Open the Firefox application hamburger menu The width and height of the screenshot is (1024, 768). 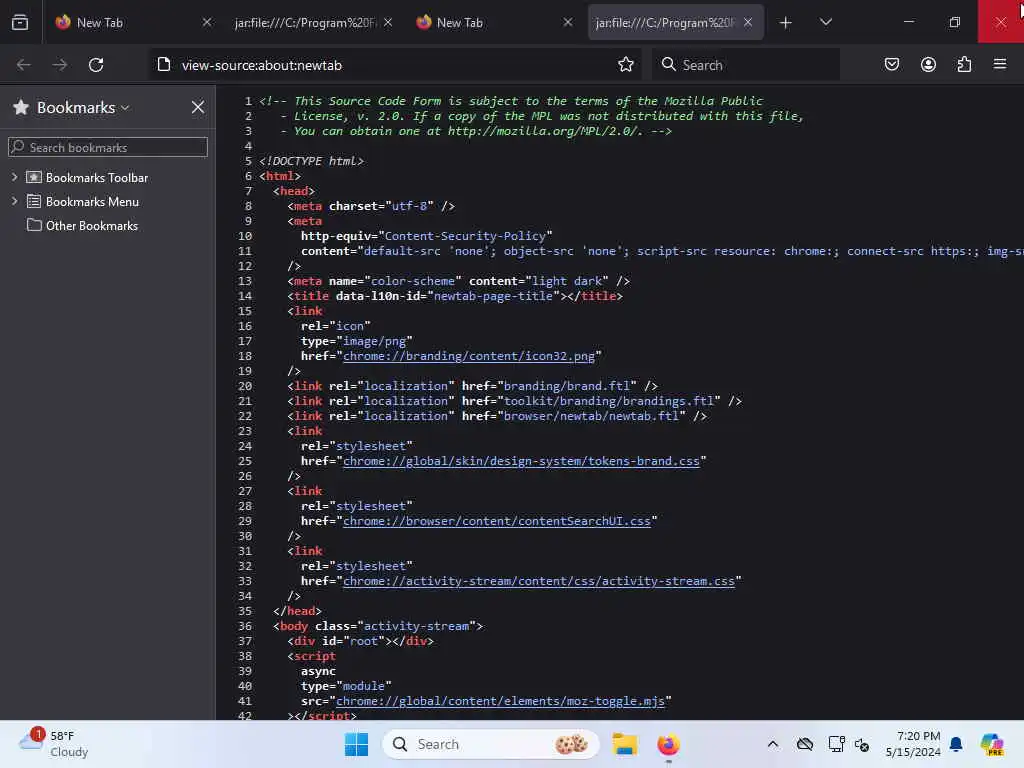[x=1000, y=64]
